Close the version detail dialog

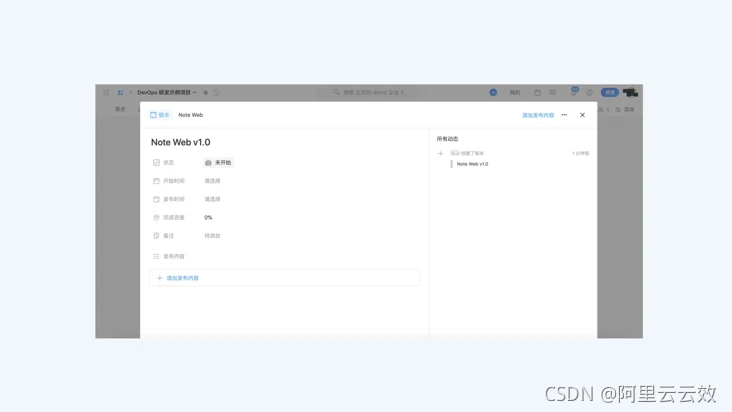(582, 115)
